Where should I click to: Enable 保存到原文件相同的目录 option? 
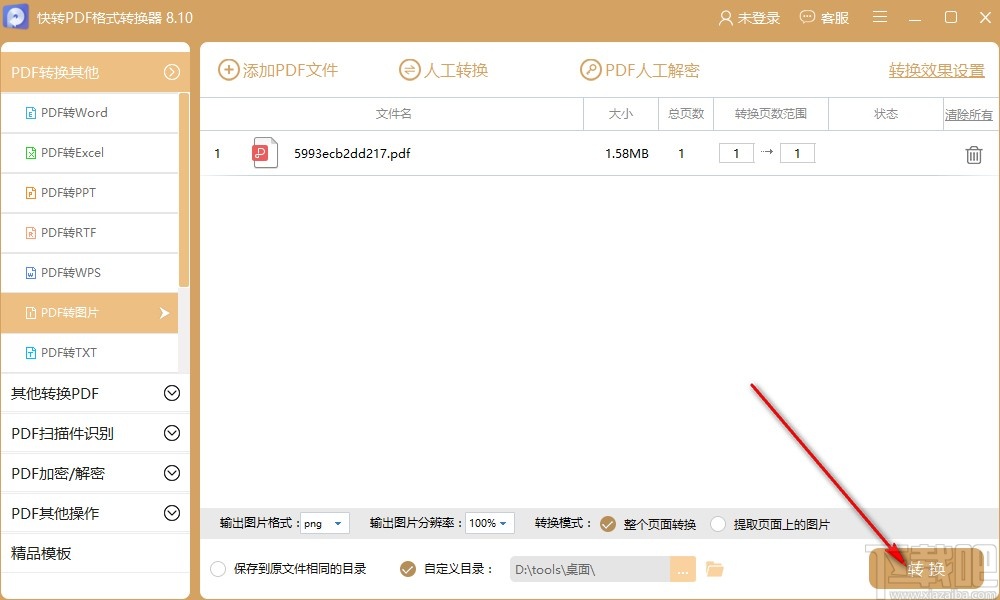point(218,568)
